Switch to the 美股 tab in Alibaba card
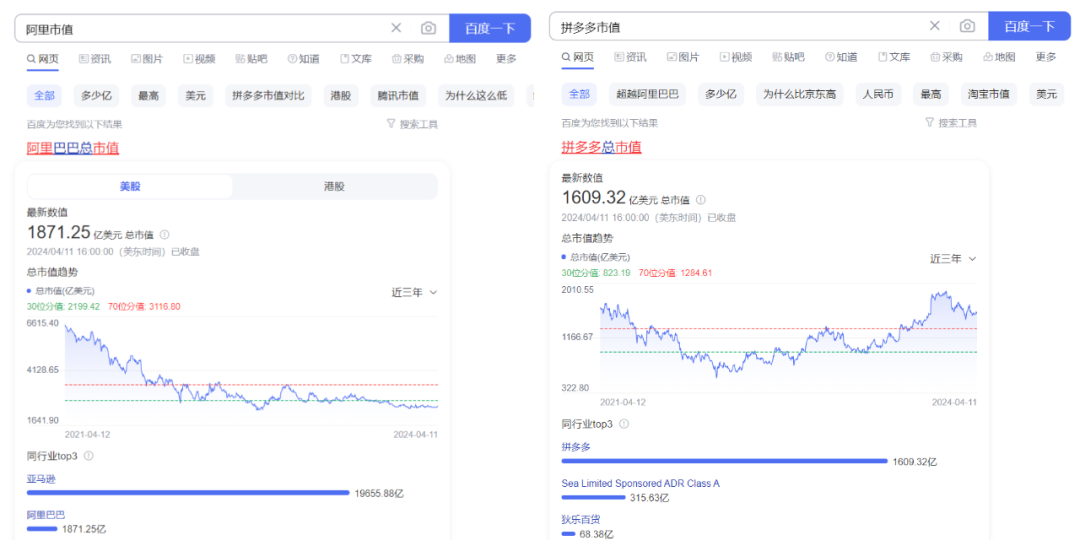Screen dimensions: 1080x546 coord(129,187)
